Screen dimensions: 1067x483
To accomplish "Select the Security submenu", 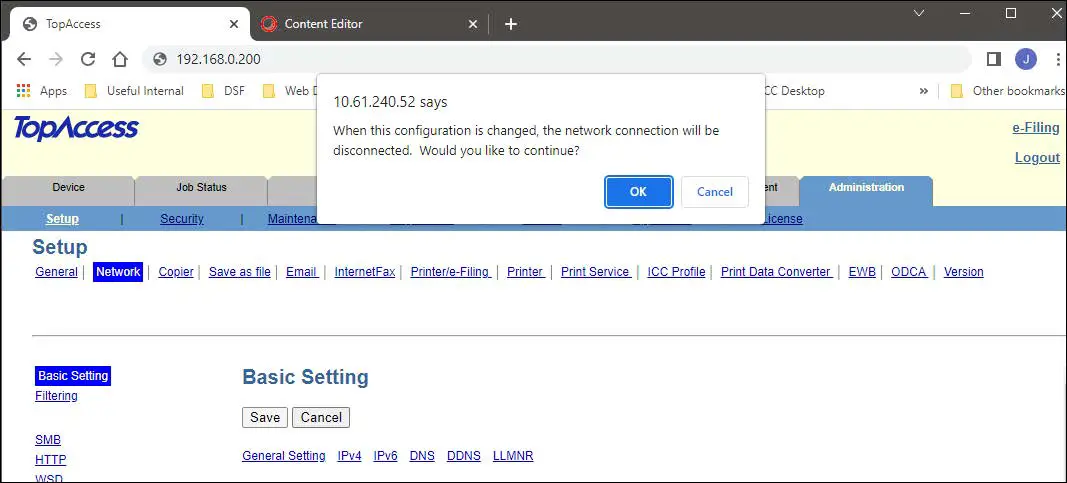I will pos(182,219).
